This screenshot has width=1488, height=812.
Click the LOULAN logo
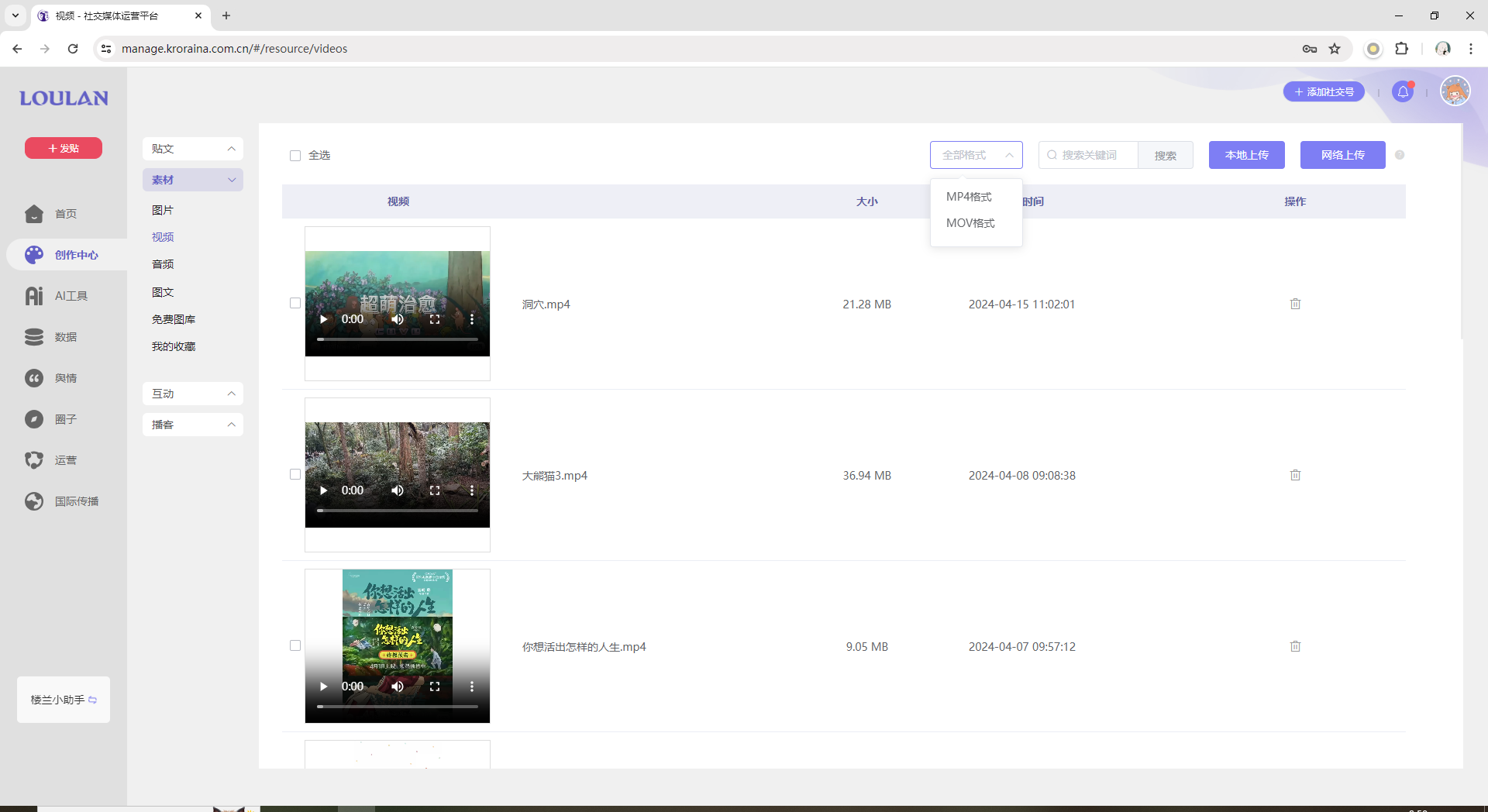coord(64,98)
